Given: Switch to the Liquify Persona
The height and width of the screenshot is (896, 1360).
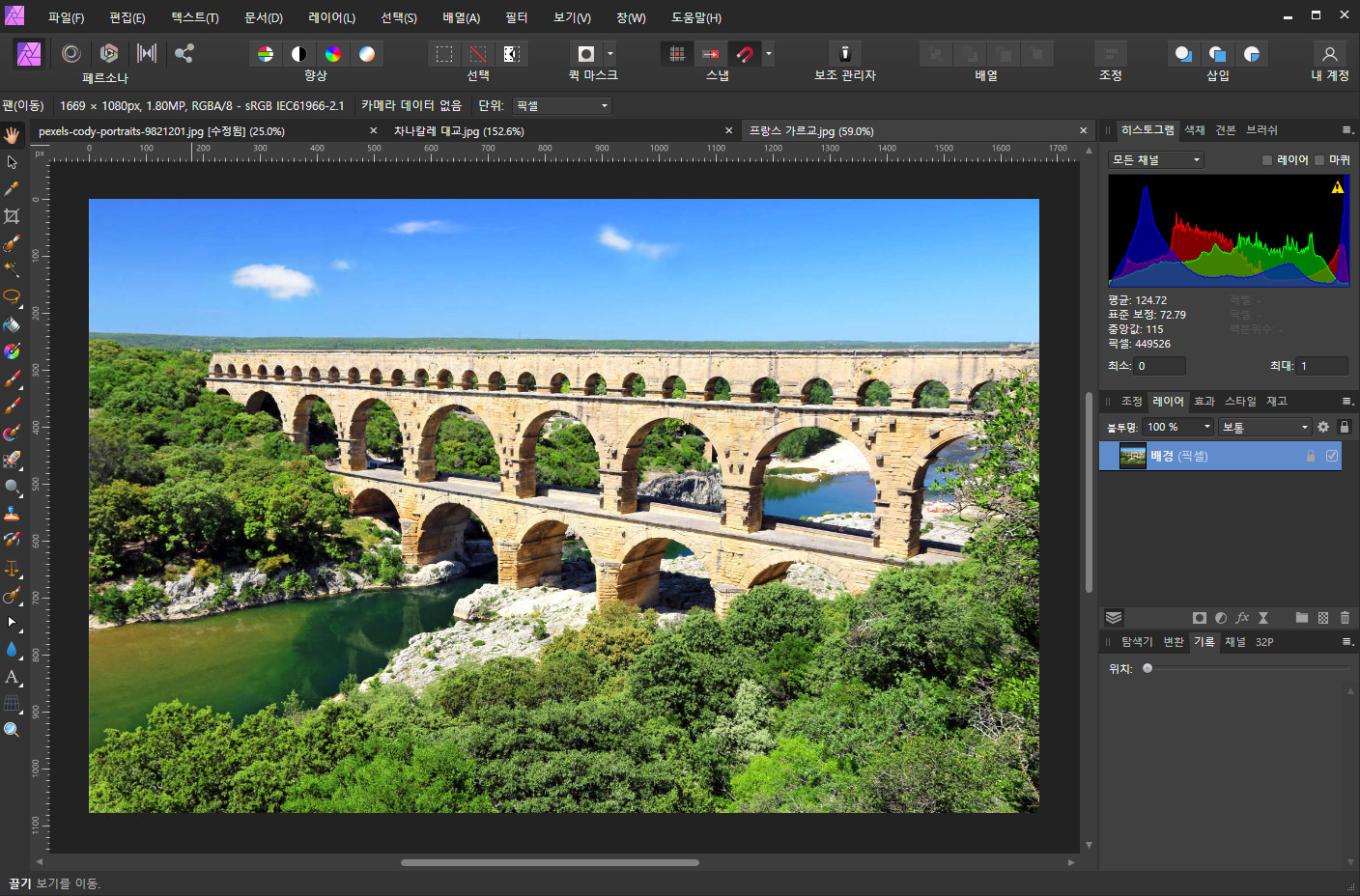Looking at the screenshot, I should point(71,53).
